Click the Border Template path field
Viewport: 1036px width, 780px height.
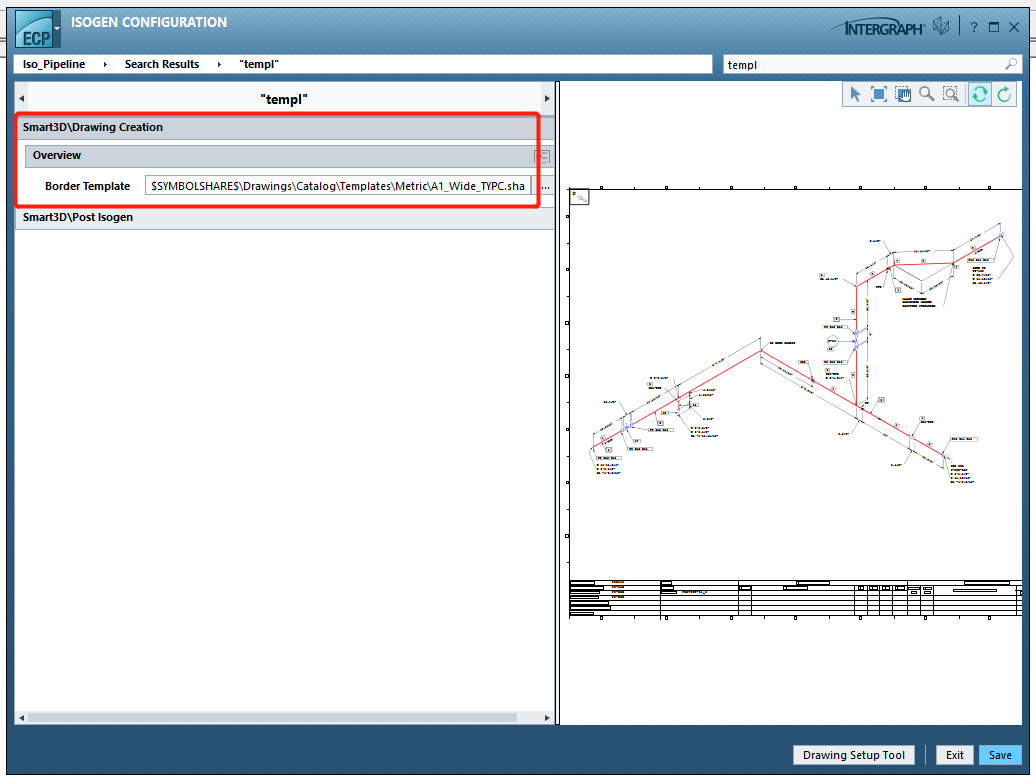(x=338, y=186)
